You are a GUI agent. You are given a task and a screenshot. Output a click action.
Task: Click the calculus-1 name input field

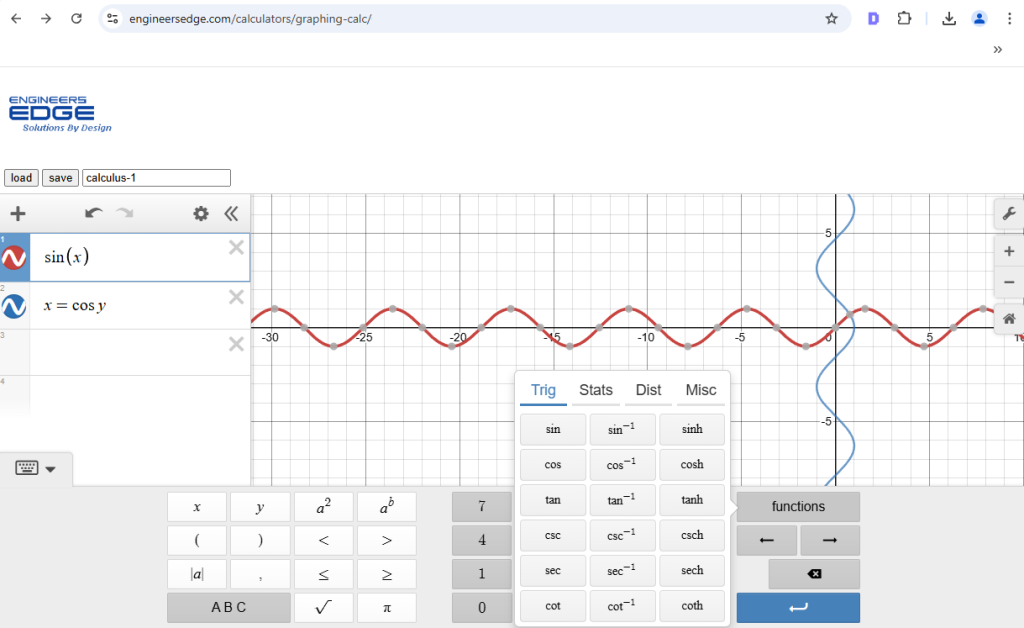point(155,177)
